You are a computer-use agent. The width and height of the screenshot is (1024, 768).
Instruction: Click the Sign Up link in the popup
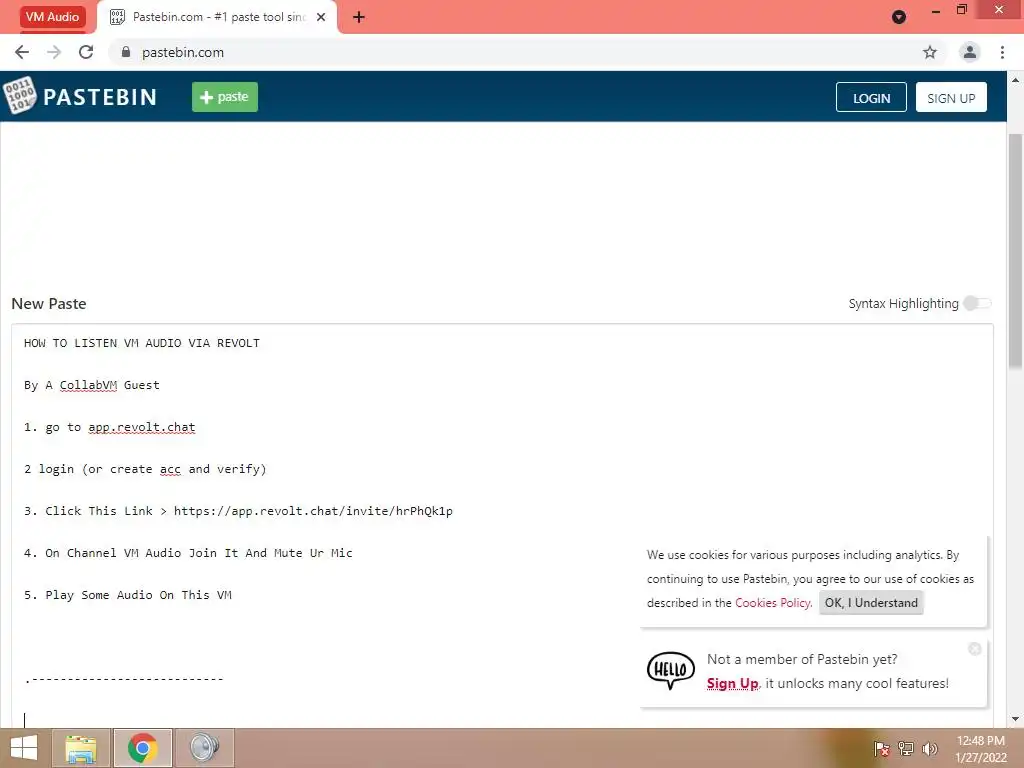(x=732, y=683)
